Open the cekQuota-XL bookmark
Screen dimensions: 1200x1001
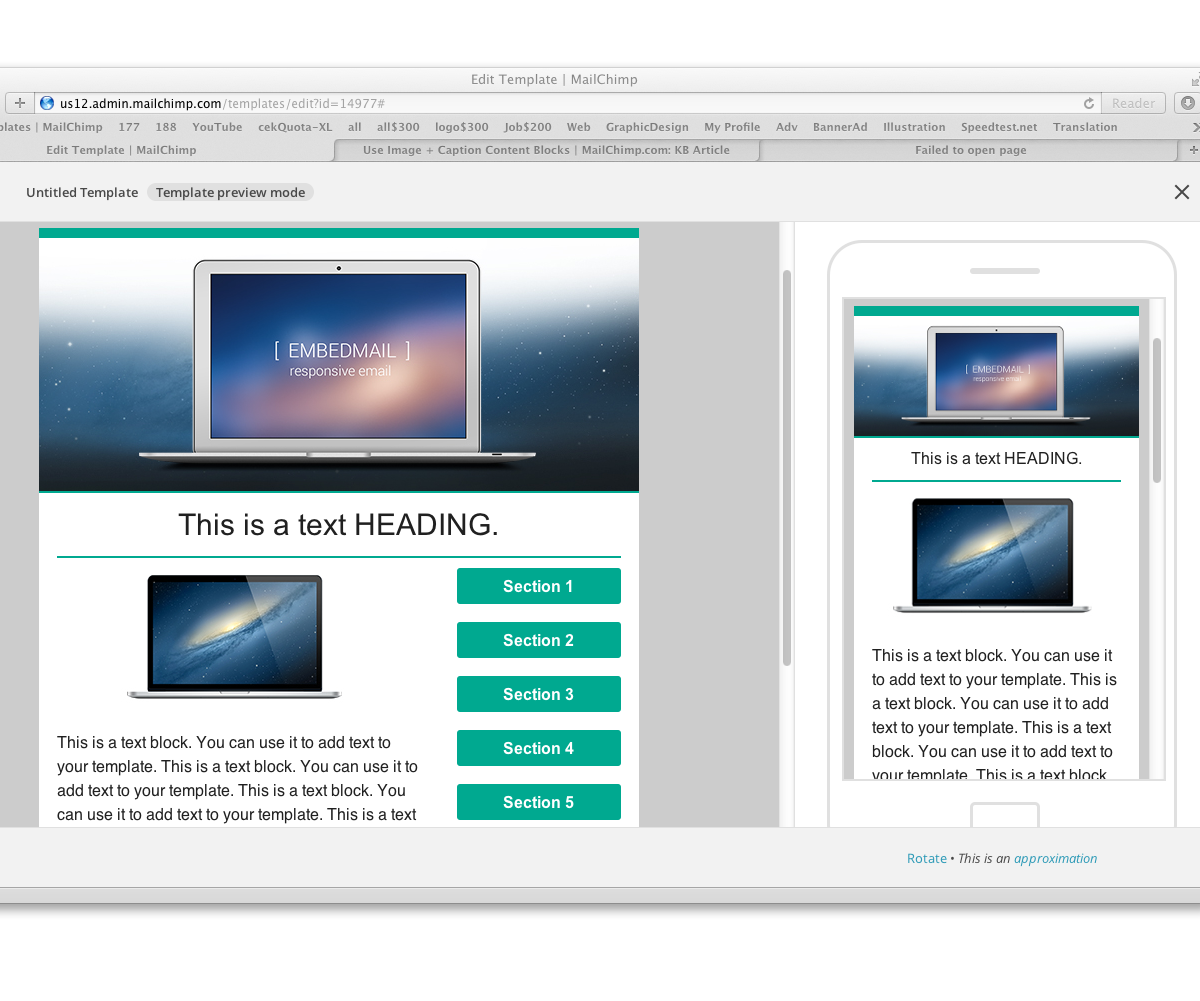pos(295,127)
